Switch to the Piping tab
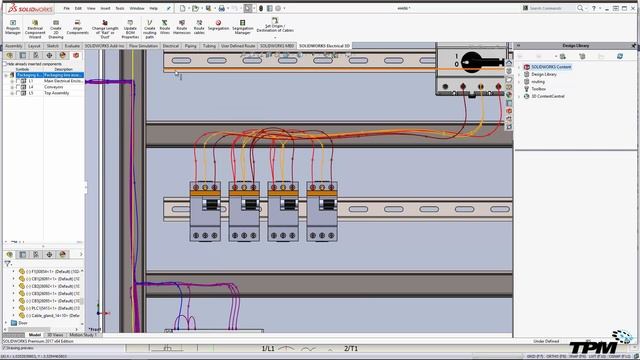The image size is (640, 360). 191,46
